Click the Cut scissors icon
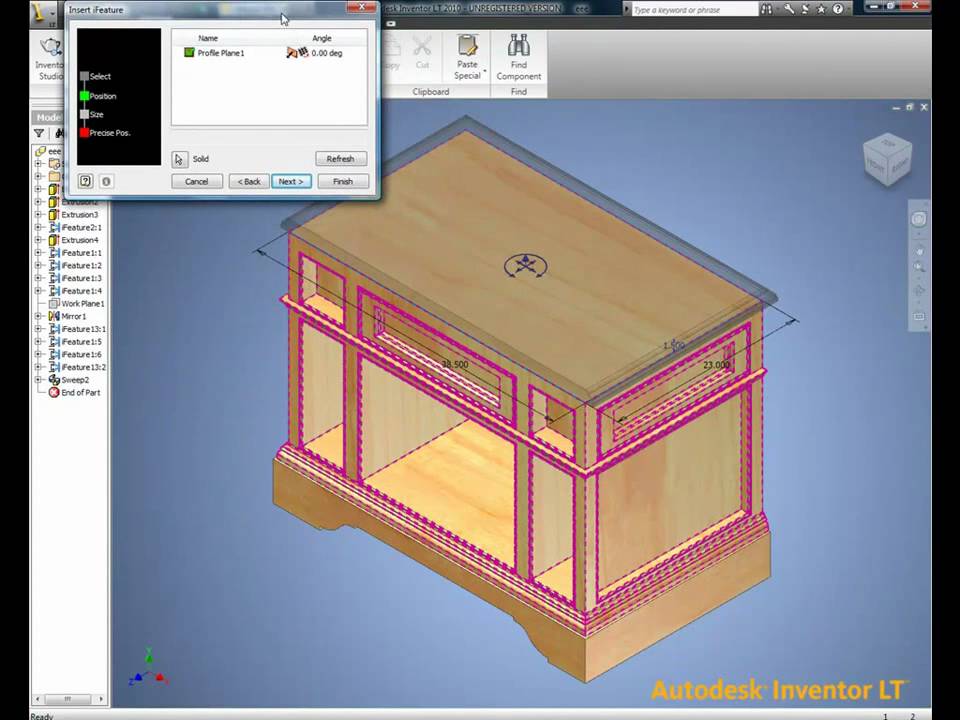This screenshot has height=720, width=960. tap(422, 46)
